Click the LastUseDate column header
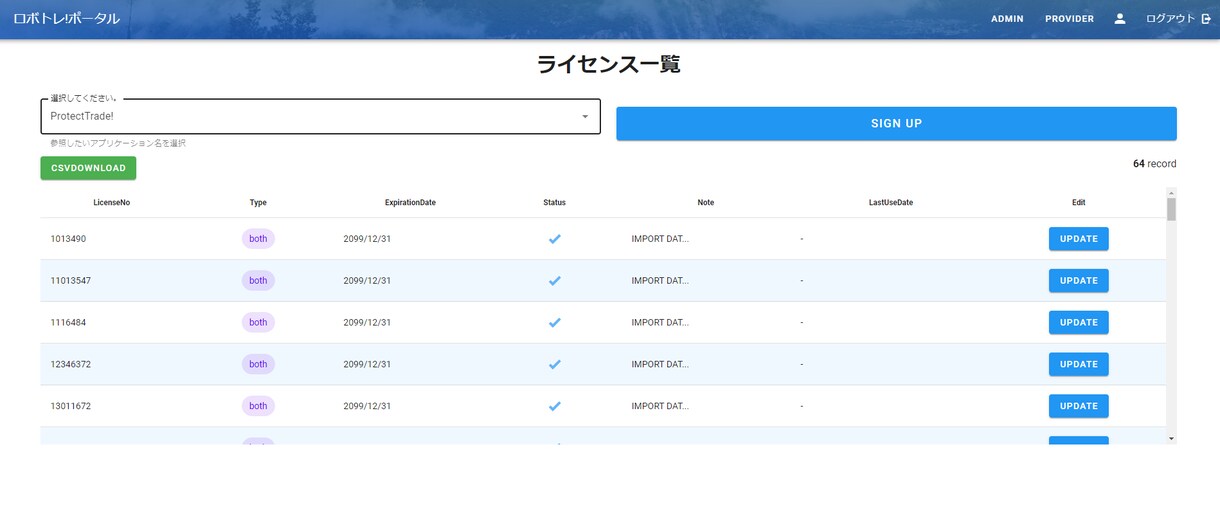The image size is (1220, 532). click(x=890, y=203)
